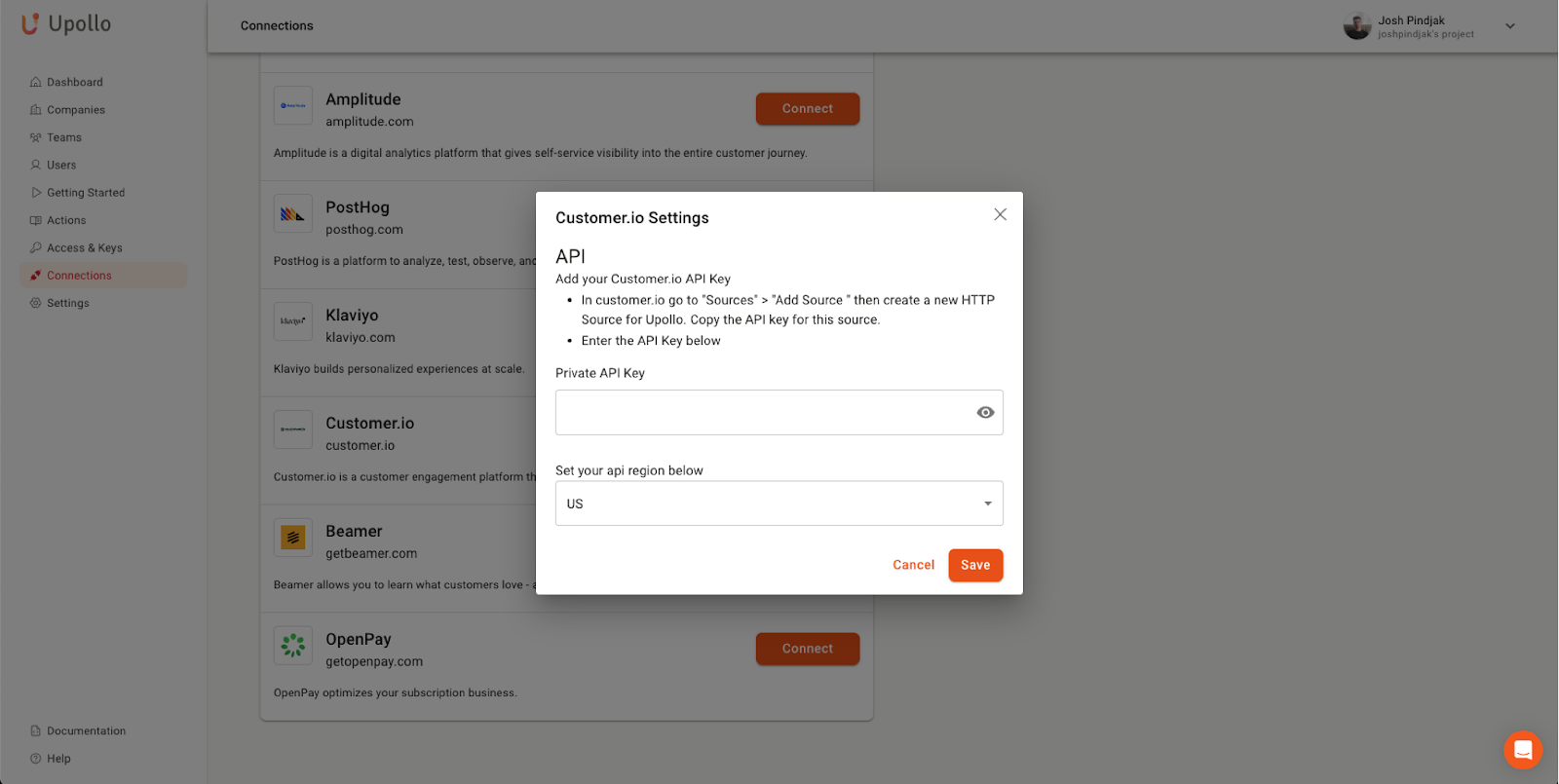Open Dashboard in the sidebar
The width and height of the screenshot is (1559, 784).
pyautogui.click(x=74, y=82)
